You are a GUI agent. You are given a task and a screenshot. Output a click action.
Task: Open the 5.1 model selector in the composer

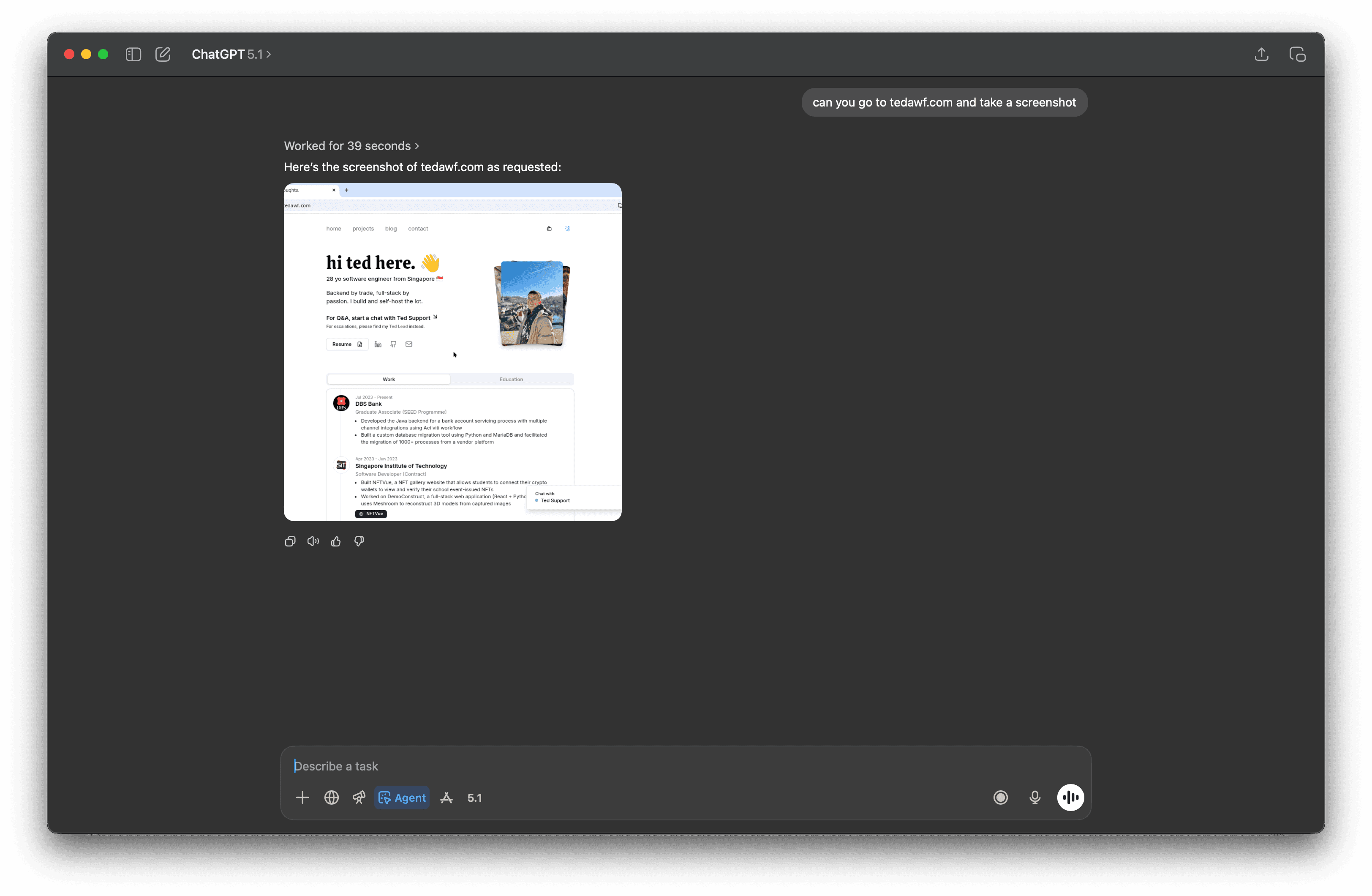coord(474,798)
